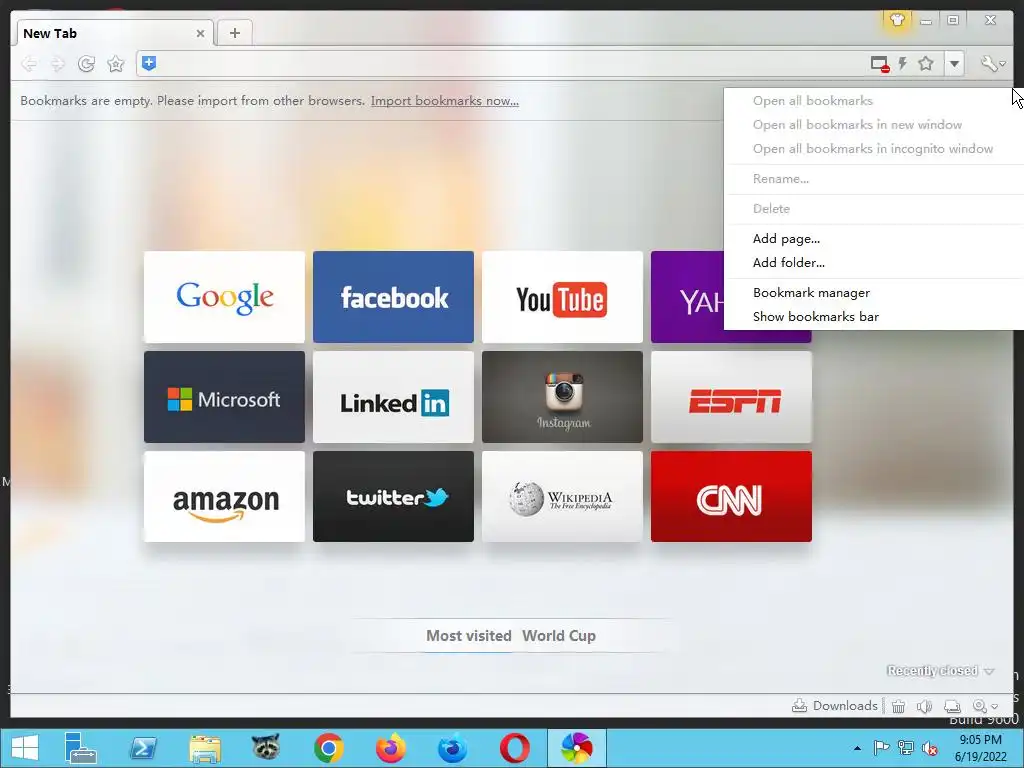Open the skin changer shirt icon

click(x=897, y=20)
